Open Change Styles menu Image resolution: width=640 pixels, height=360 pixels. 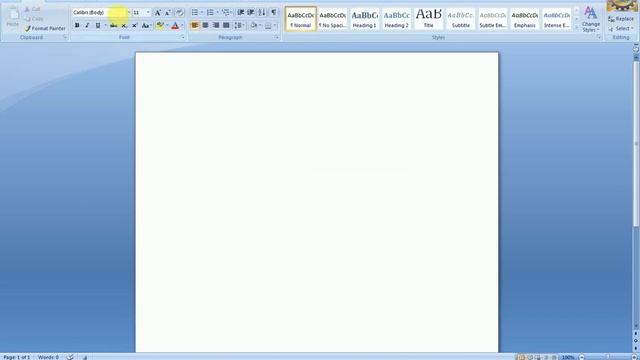(591, 19)
